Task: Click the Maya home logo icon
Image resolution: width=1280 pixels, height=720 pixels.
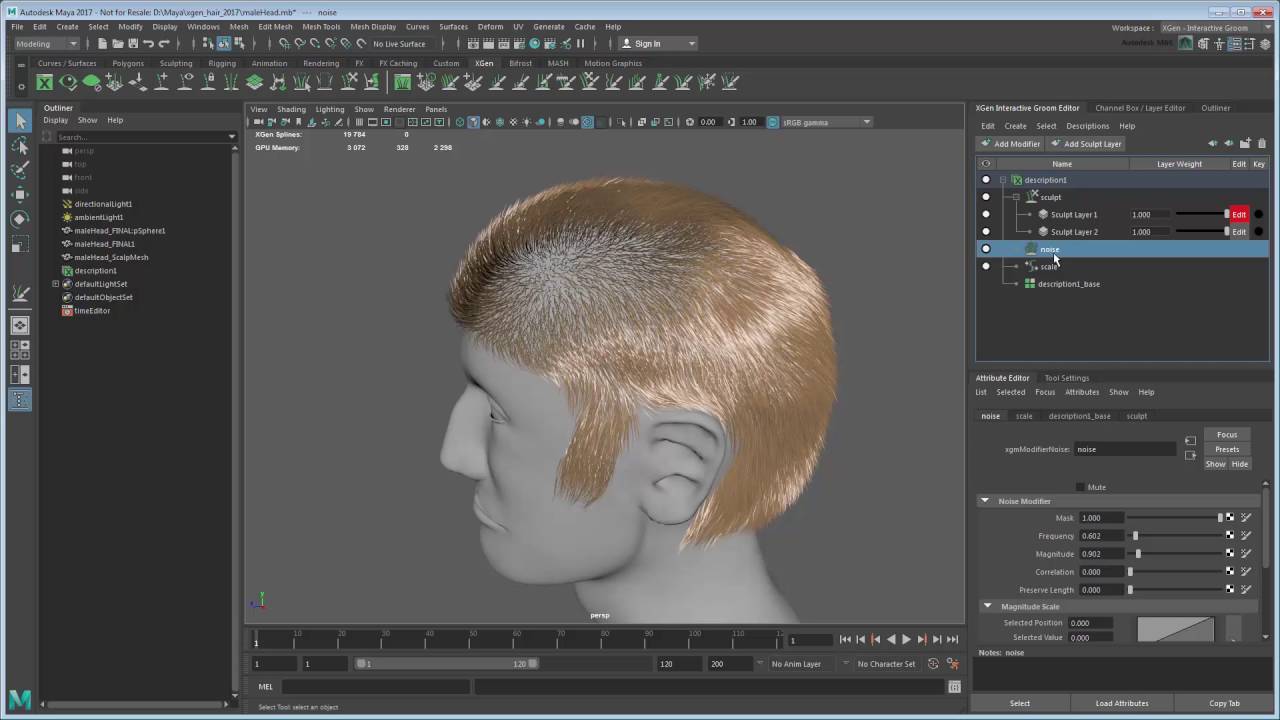Action: click(x=20, y=700)
